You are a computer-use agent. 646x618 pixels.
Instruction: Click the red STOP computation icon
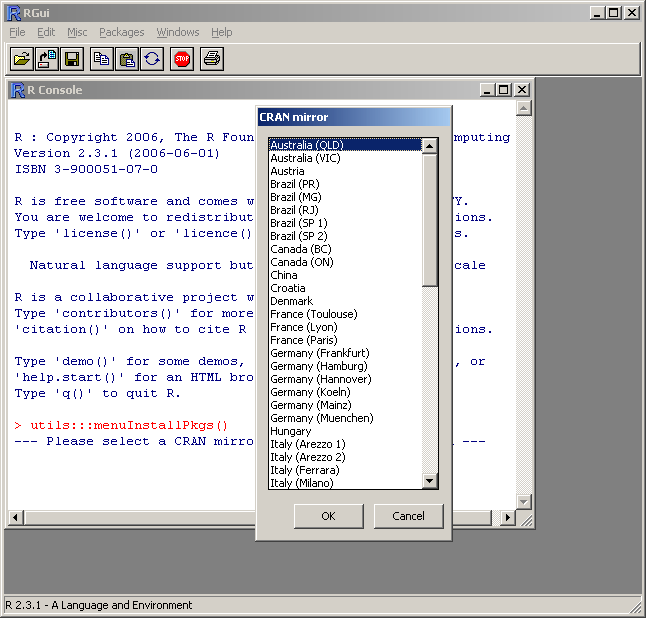182,59
